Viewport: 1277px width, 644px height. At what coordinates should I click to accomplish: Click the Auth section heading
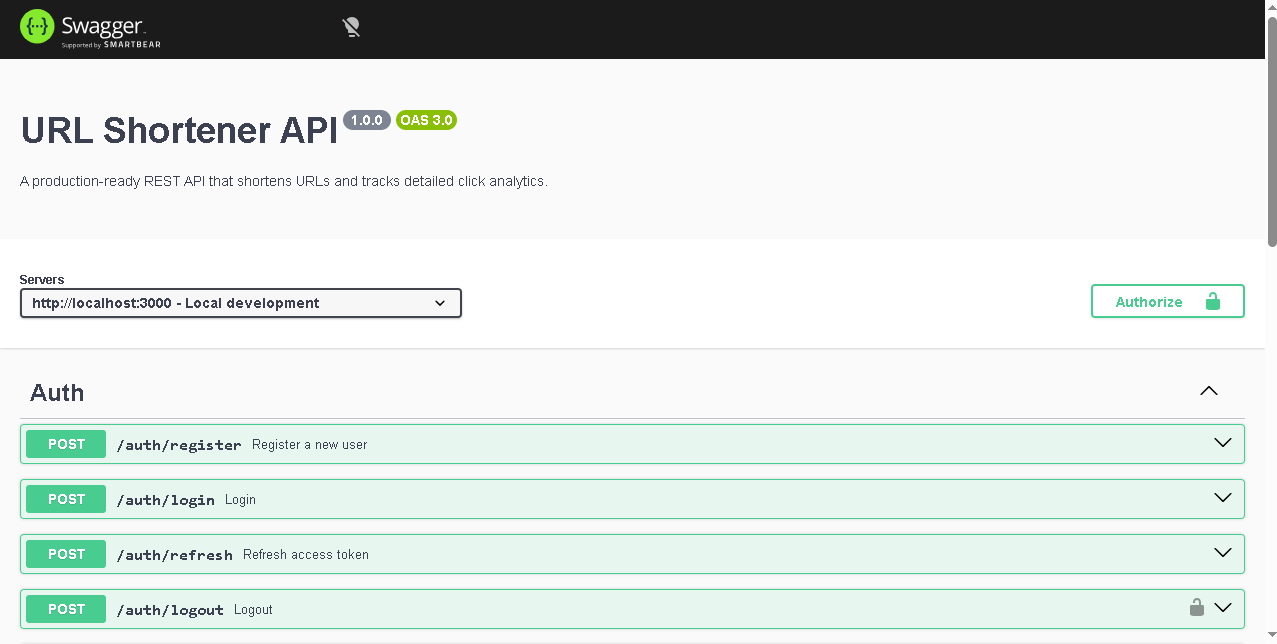(x=57, y=393)
